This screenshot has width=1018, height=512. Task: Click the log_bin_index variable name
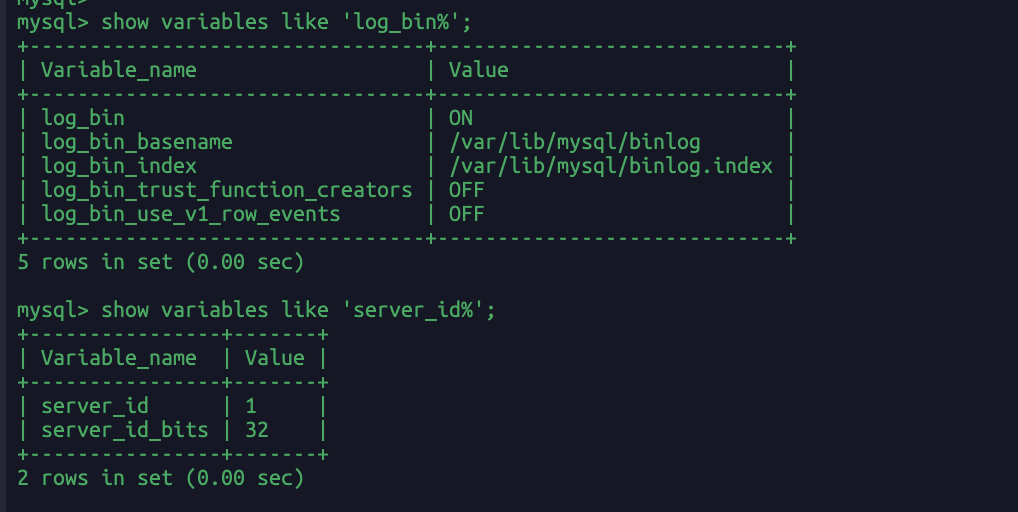pos(119,166)
